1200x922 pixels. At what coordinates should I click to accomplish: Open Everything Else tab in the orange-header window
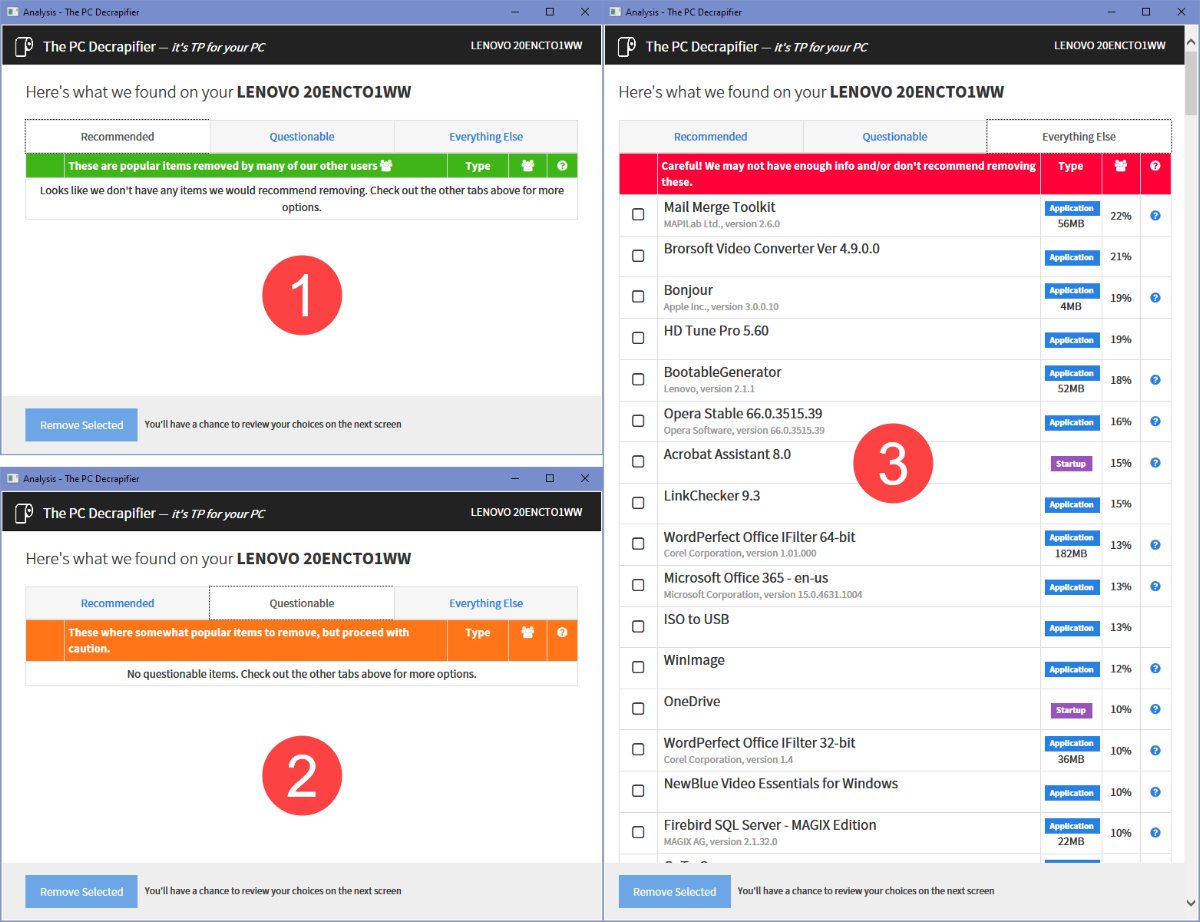pos(486,603)
